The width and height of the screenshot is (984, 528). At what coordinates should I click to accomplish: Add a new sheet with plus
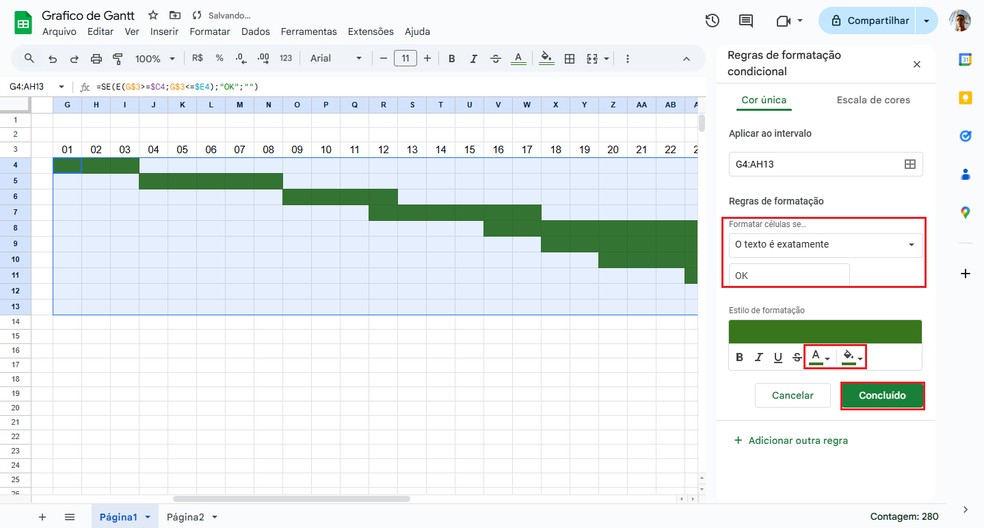42,517
